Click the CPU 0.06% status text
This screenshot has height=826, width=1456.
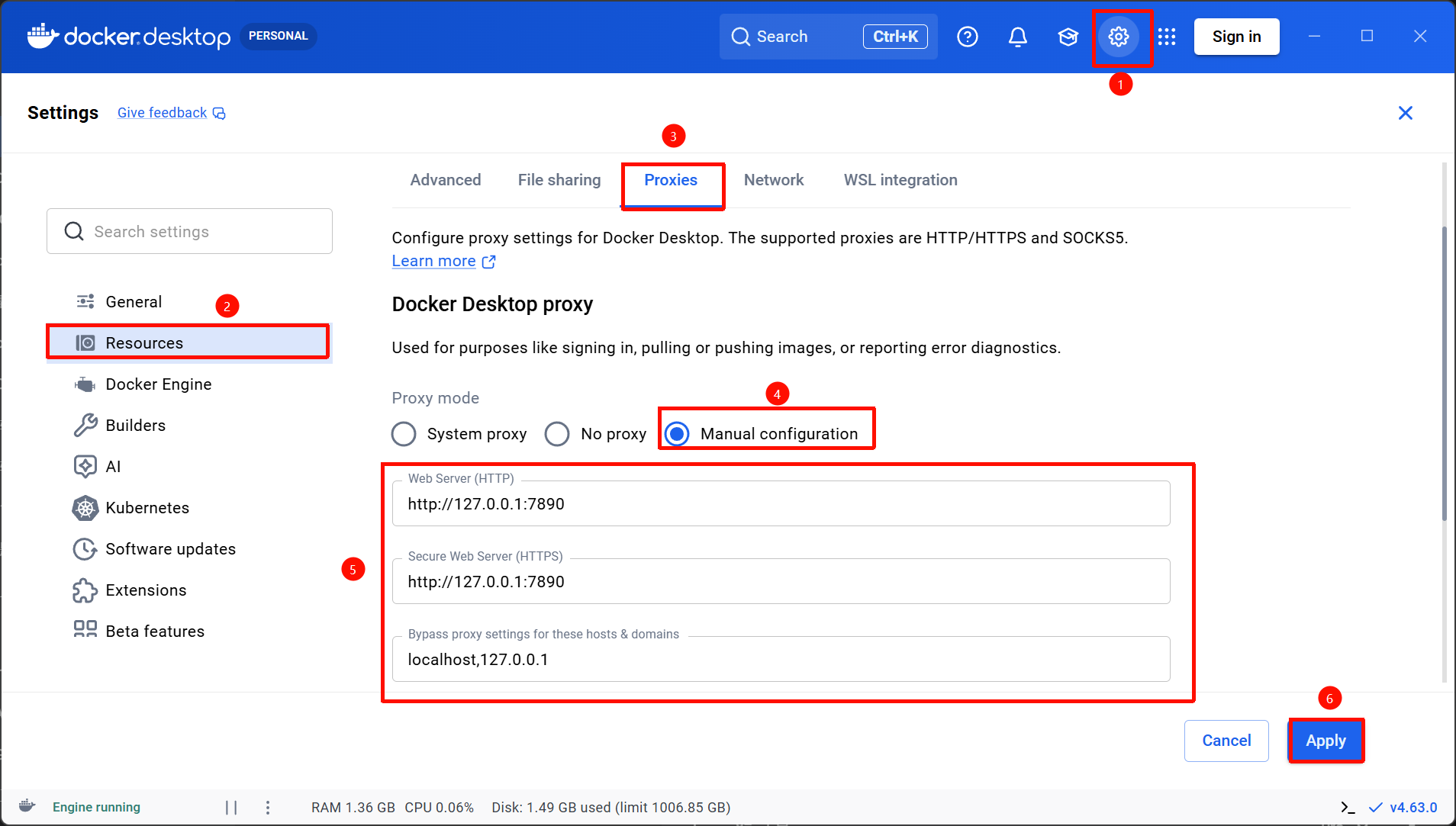439,807
